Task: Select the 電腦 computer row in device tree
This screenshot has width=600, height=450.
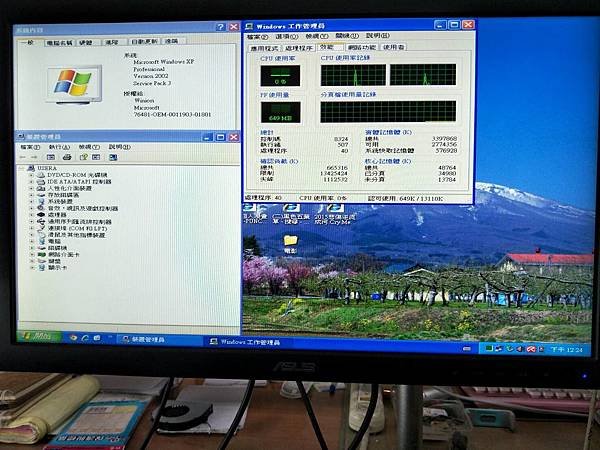Action: point(49,241)
